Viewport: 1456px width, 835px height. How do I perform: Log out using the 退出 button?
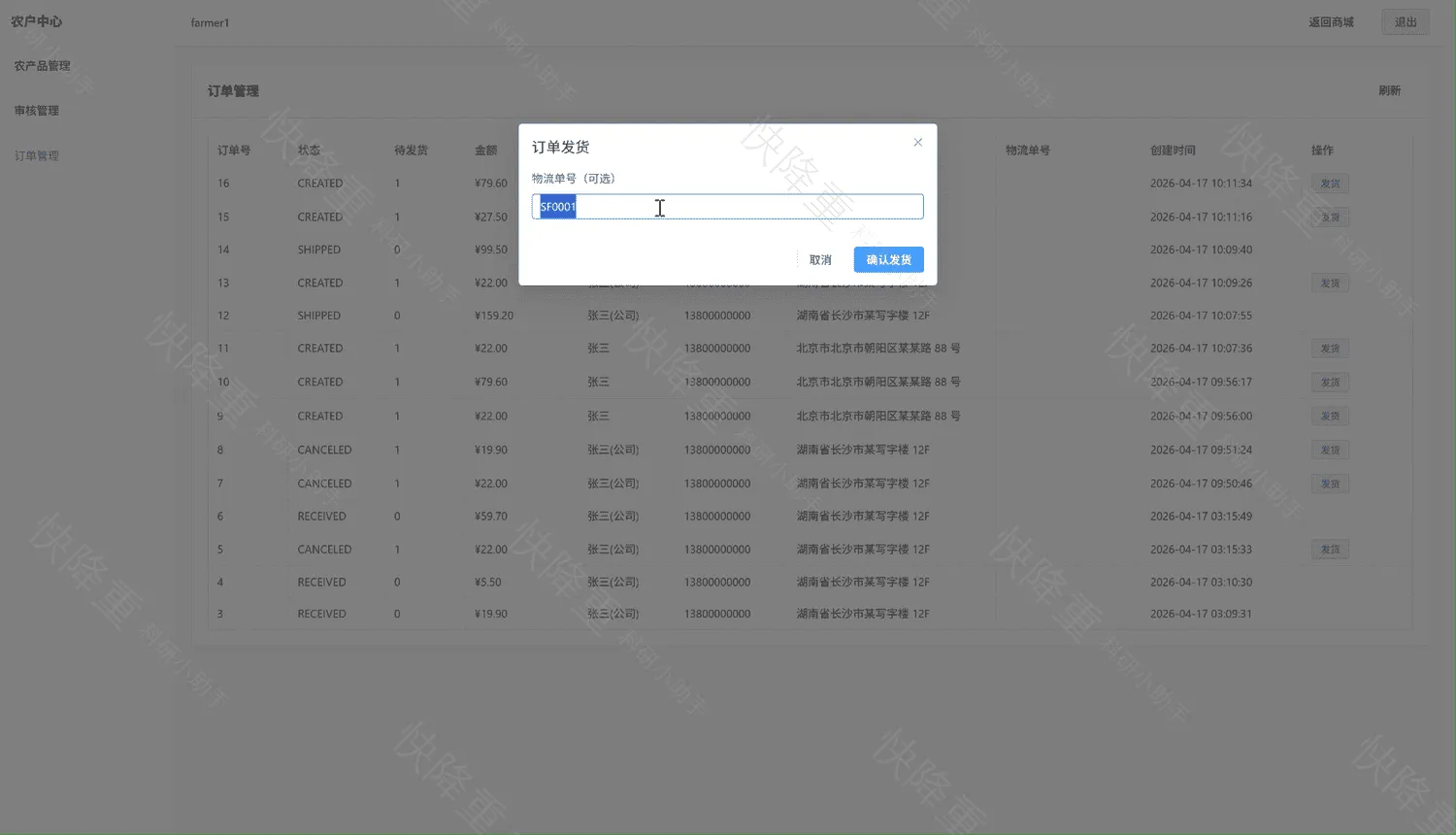(1406, 22)
